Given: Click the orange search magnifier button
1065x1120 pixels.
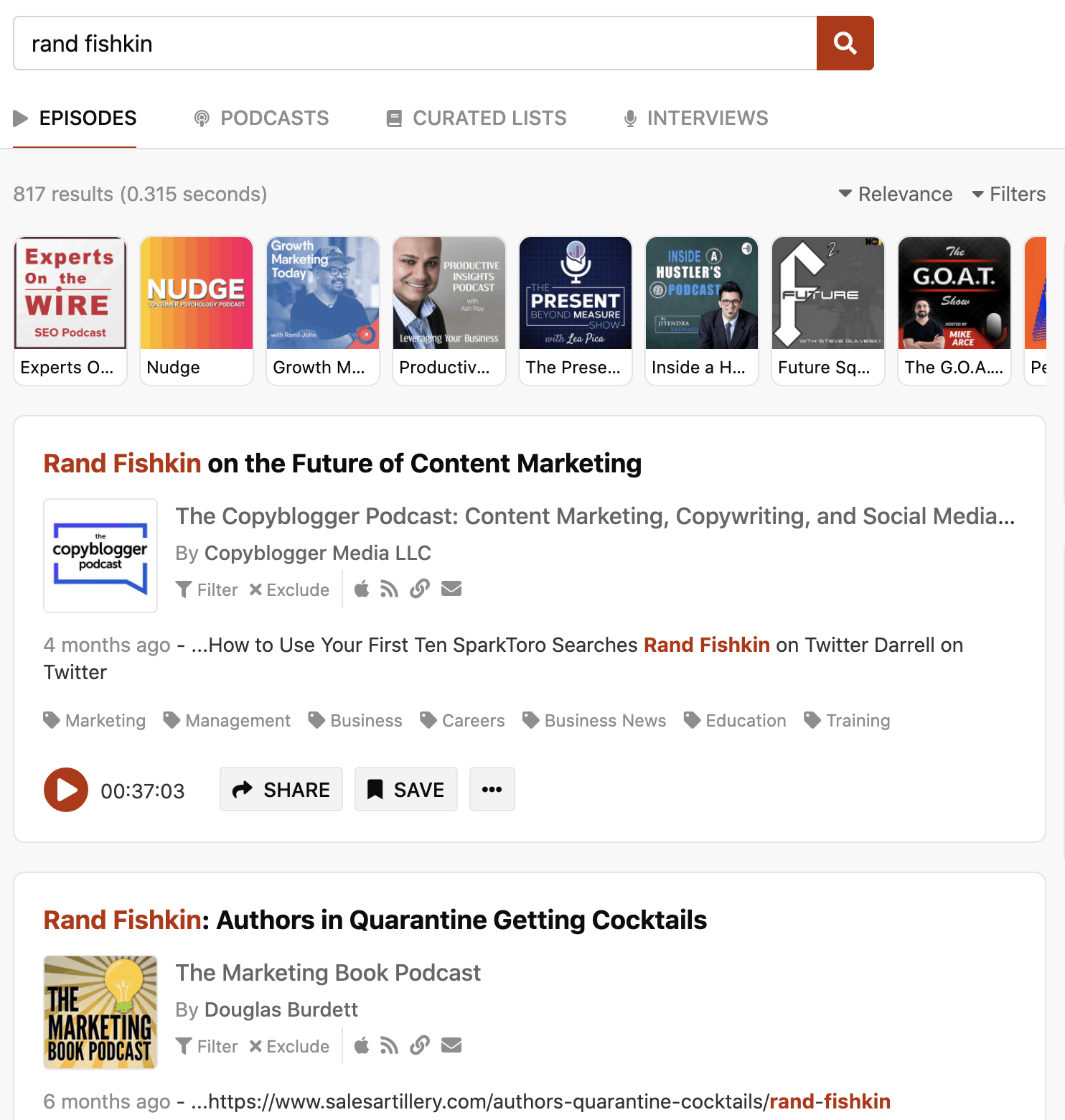Looking at the screenshot, I should coord(845,43).
